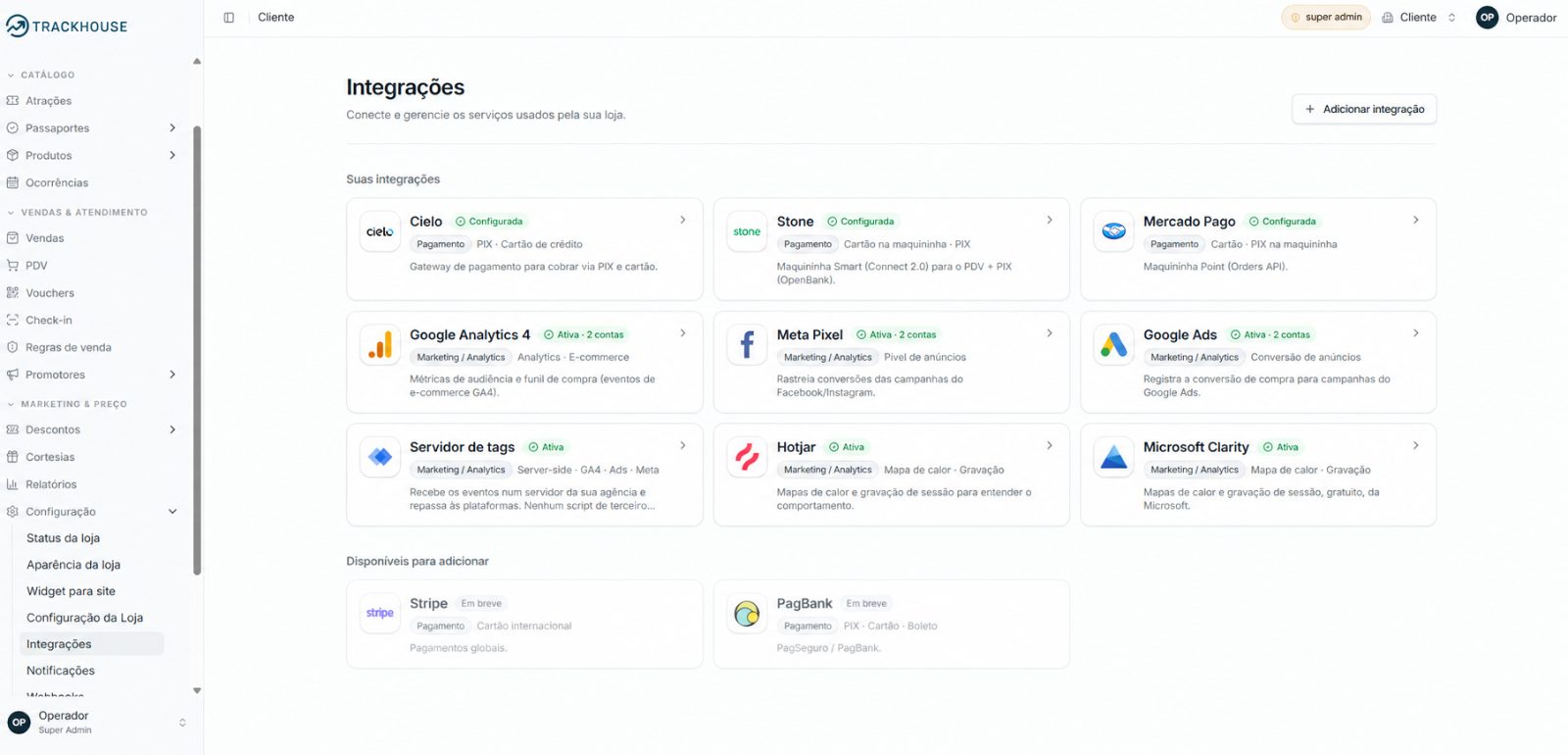Screen dimensions: 1568x755
Task: Open the Mercado Pago card chevron
Action: coord(1416,221)
